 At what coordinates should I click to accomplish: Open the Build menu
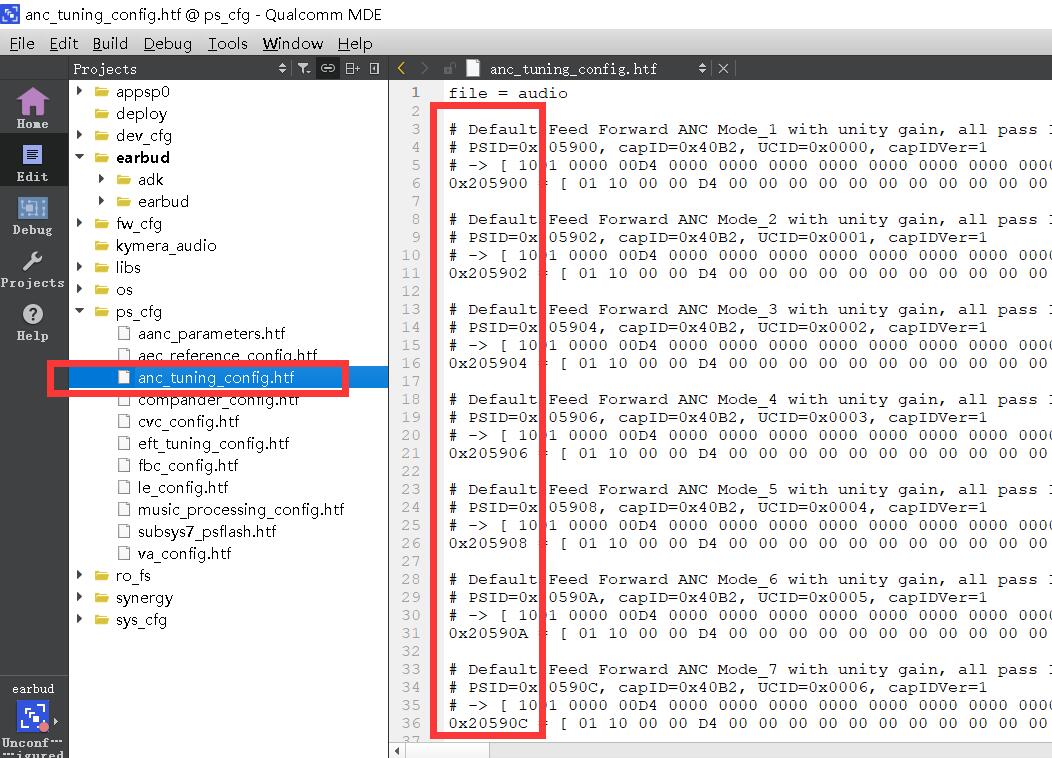click(110, 44)
